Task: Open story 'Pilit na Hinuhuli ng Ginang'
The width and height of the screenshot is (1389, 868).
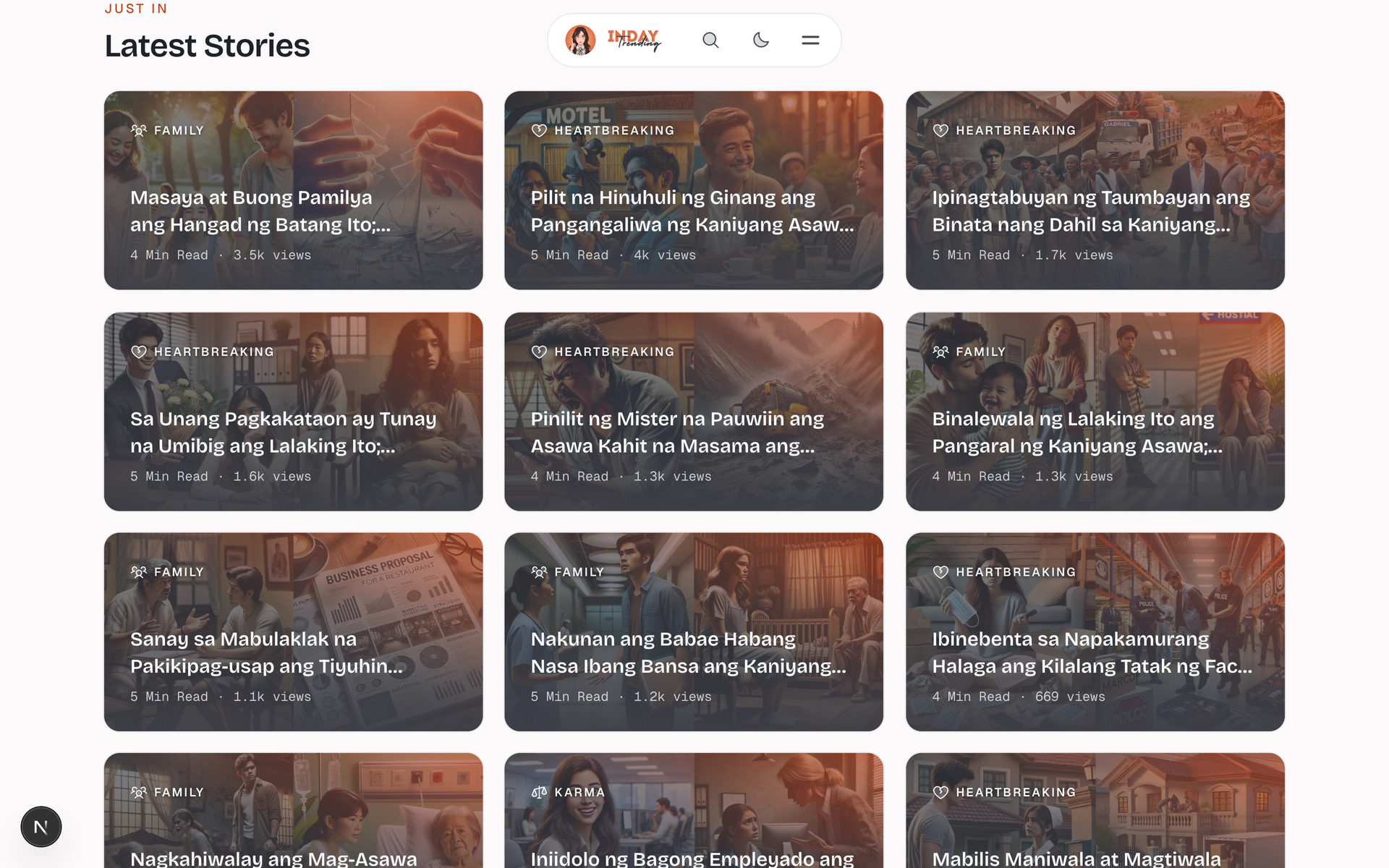Action: click(692, 211)
